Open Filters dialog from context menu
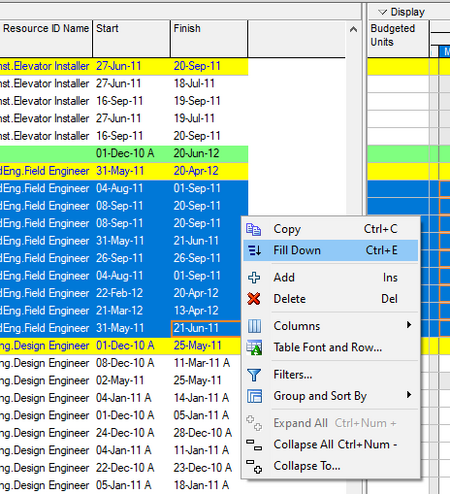 (x=330, y=375)
